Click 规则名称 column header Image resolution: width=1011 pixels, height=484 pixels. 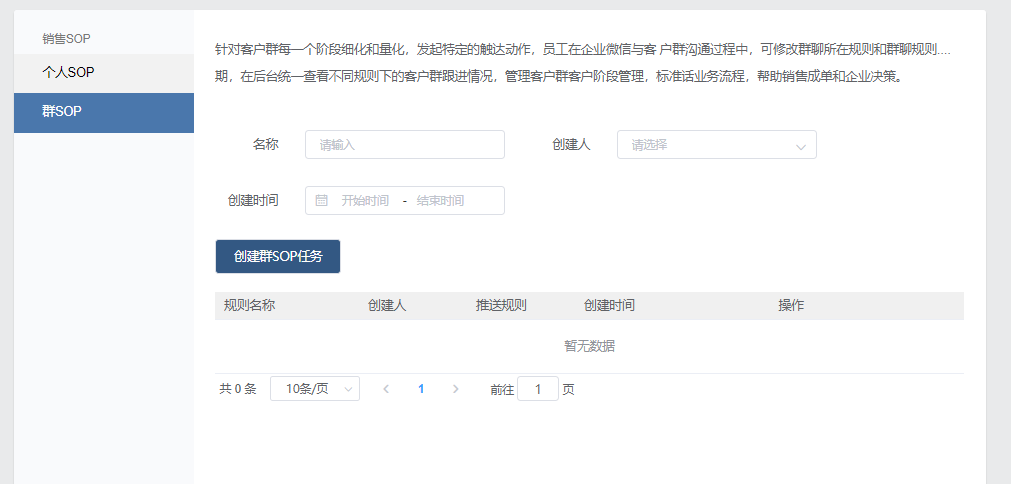pos(249,306)
